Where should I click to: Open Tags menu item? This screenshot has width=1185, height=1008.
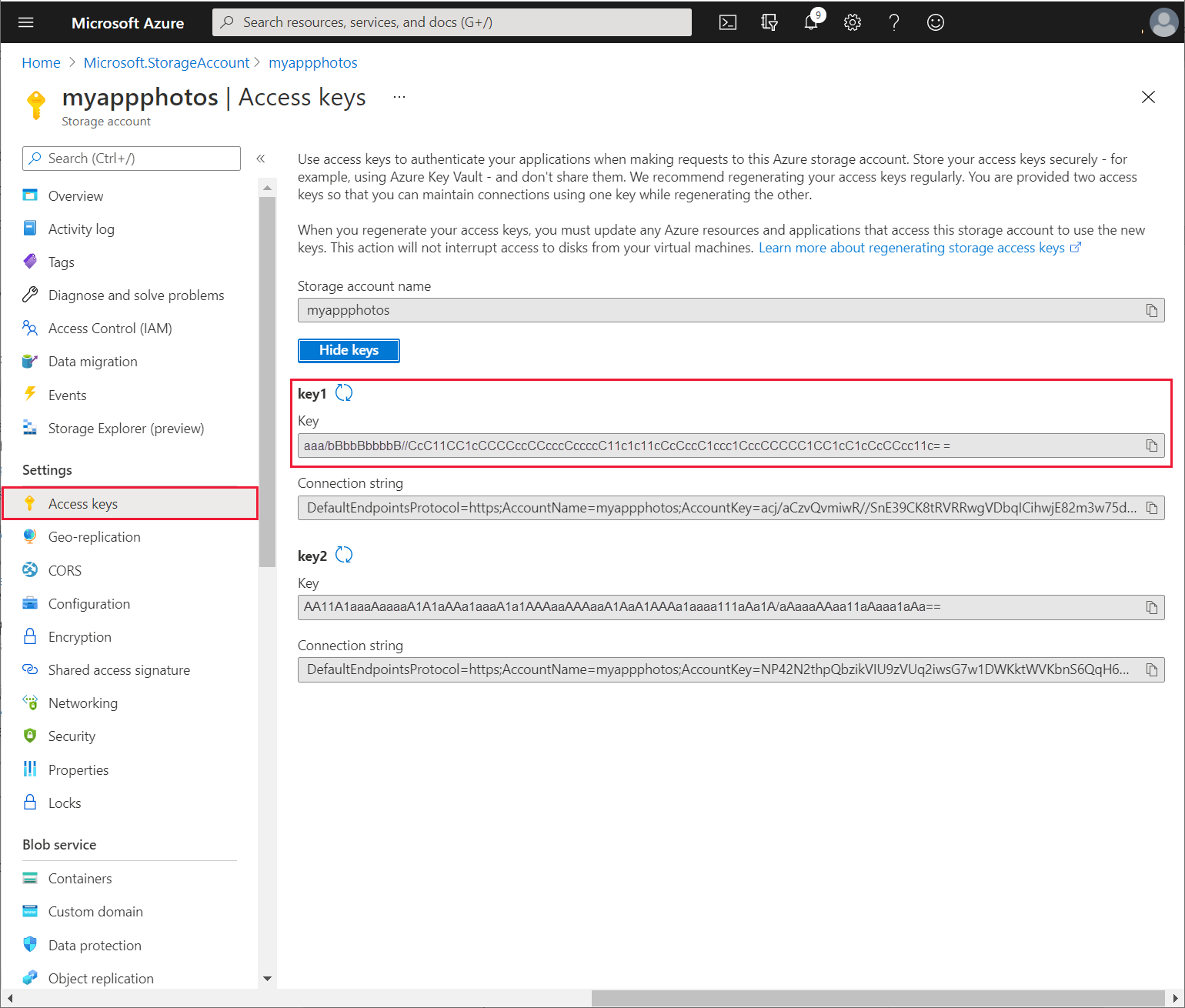[62, 262]
